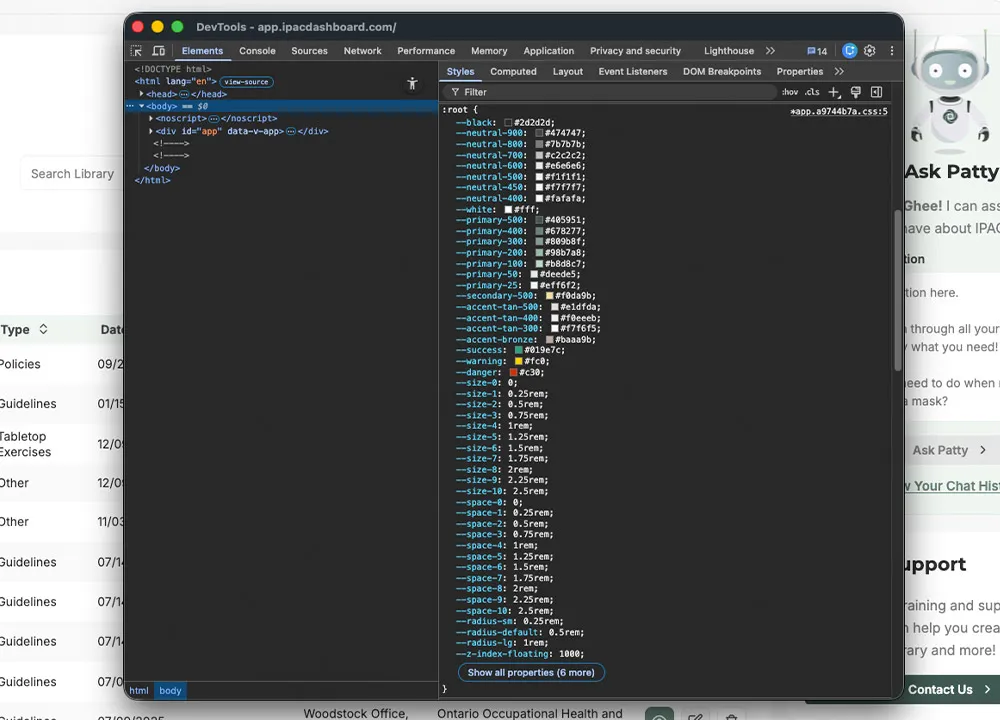Click Show all properties (6 more)

(531, 672)
